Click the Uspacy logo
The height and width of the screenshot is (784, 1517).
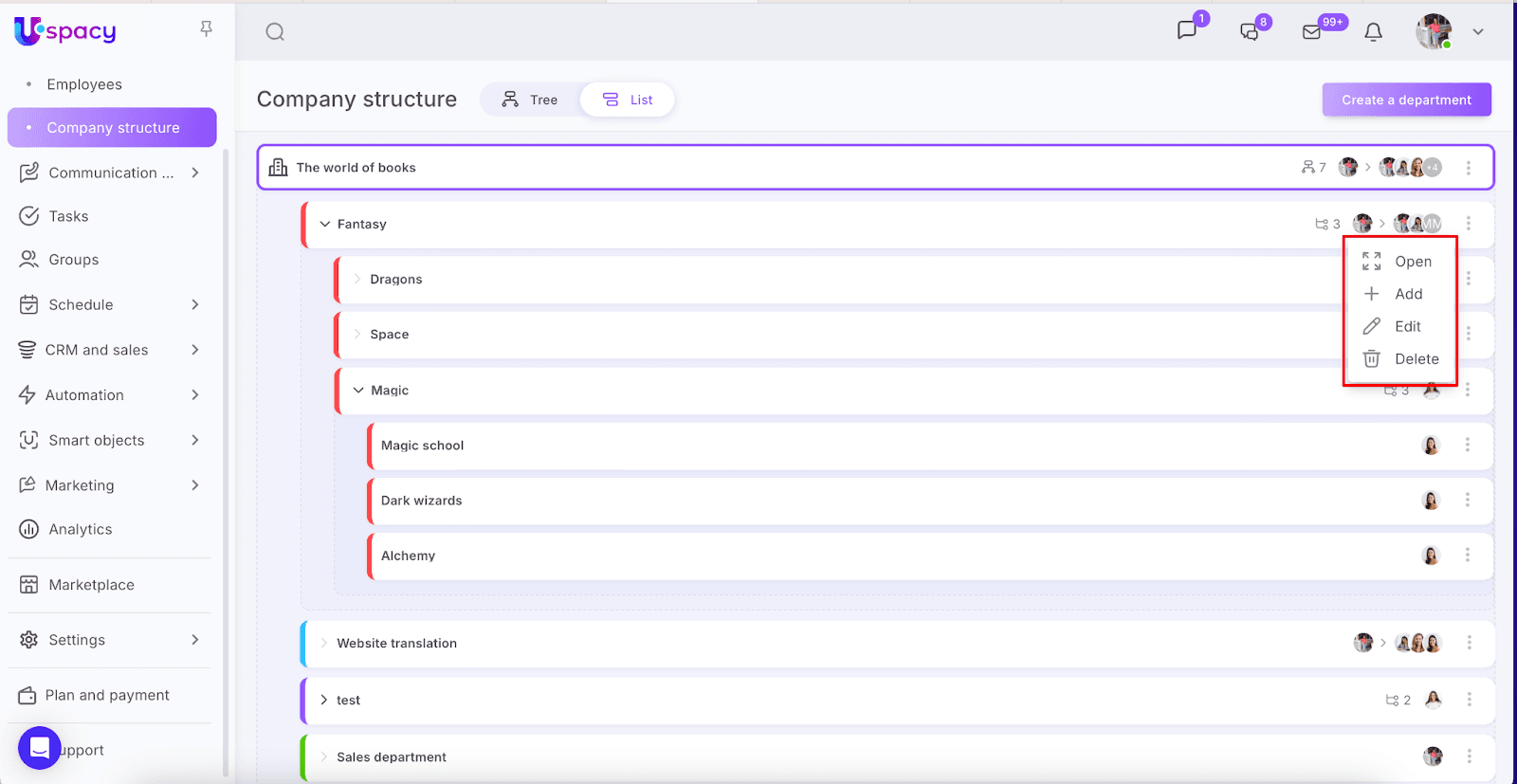pyautogui.click(x=65, y=31)
